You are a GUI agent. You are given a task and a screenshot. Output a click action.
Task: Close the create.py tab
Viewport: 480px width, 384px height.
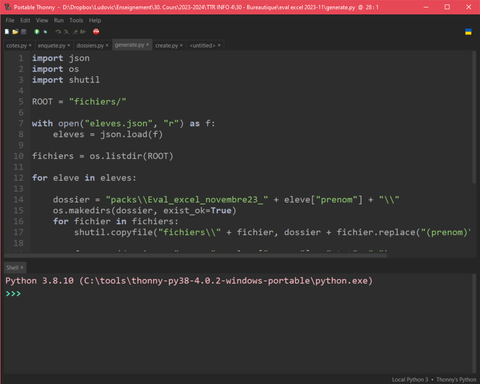181,45
